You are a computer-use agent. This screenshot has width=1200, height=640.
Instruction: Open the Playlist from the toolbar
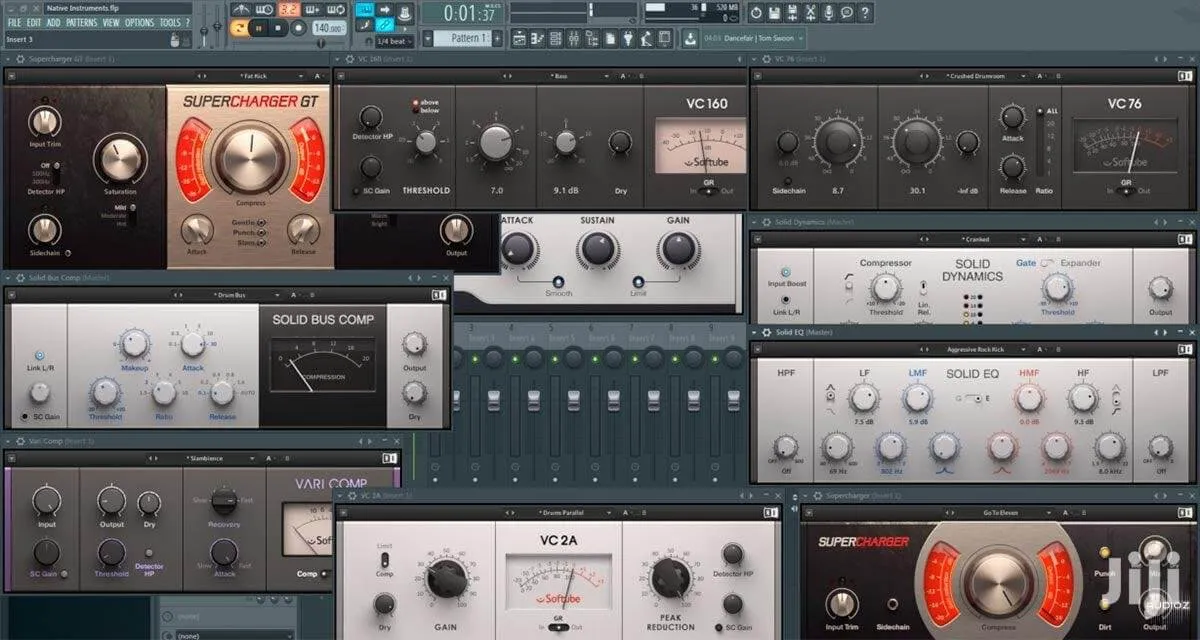519,37
